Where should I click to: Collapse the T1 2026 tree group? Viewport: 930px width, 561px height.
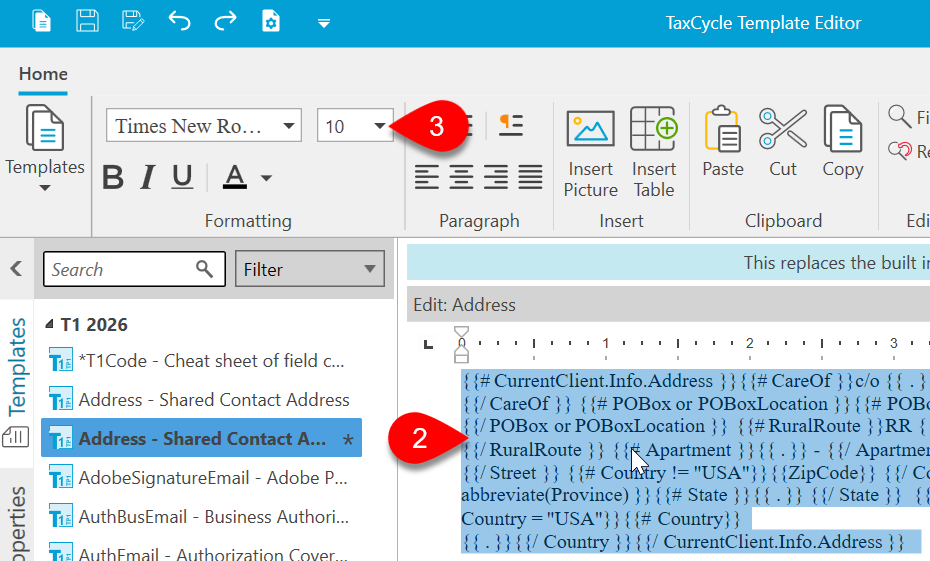49,324
